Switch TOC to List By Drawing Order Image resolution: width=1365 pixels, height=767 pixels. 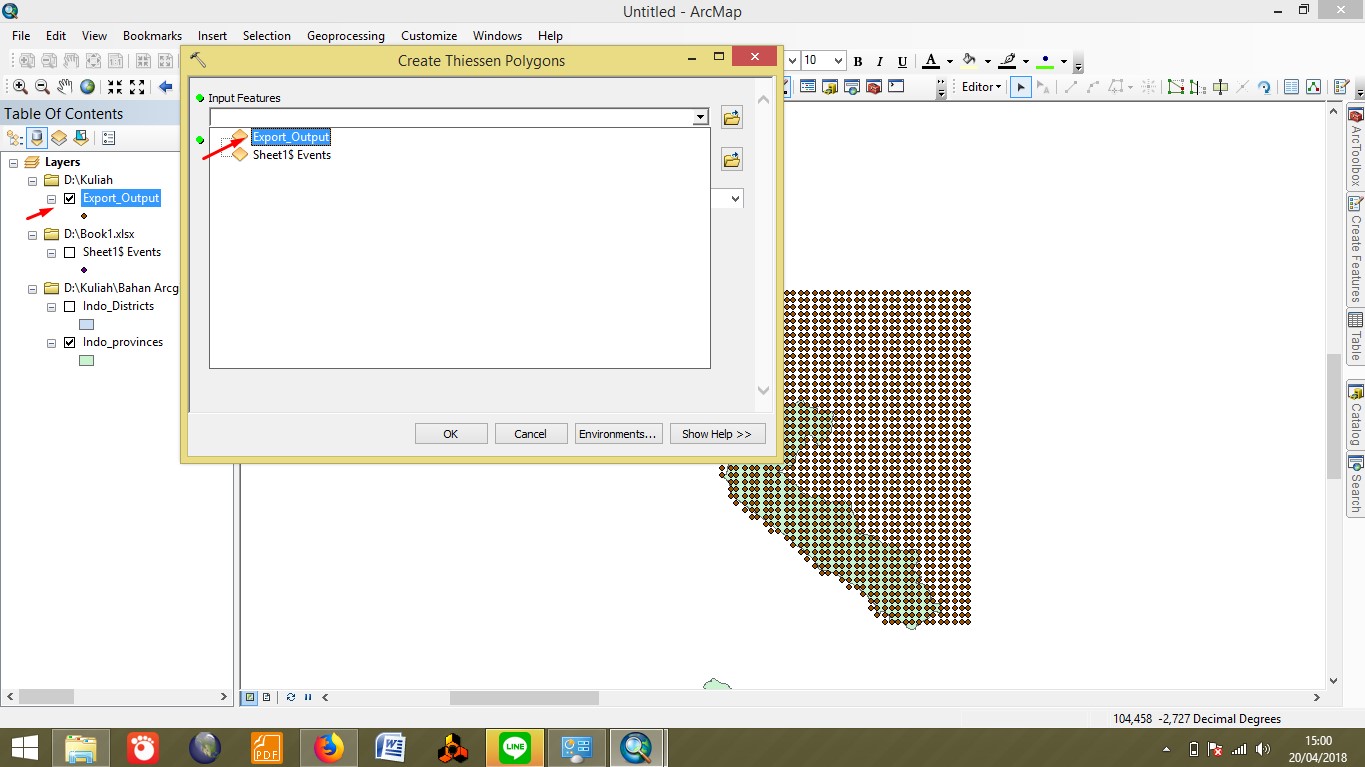point(15,138)
